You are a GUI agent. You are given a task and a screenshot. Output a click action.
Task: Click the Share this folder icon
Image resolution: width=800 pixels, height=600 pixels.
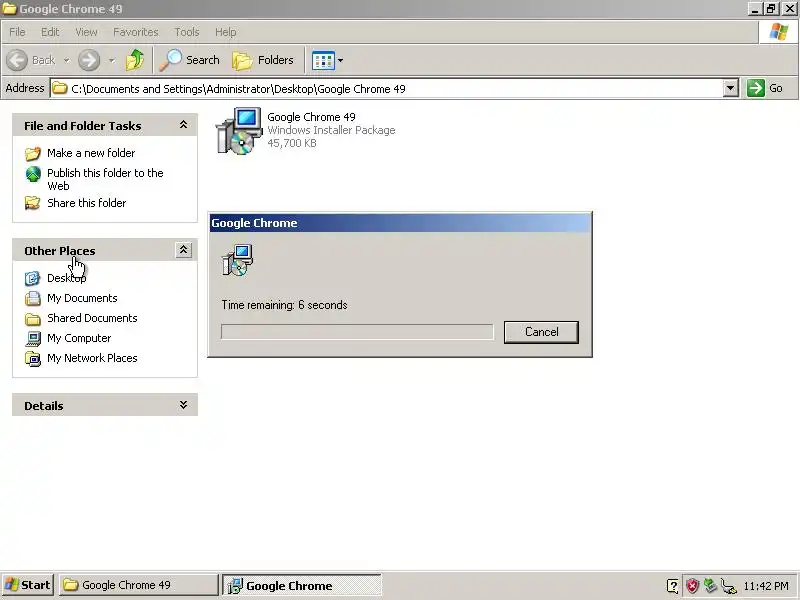point(33,203)
